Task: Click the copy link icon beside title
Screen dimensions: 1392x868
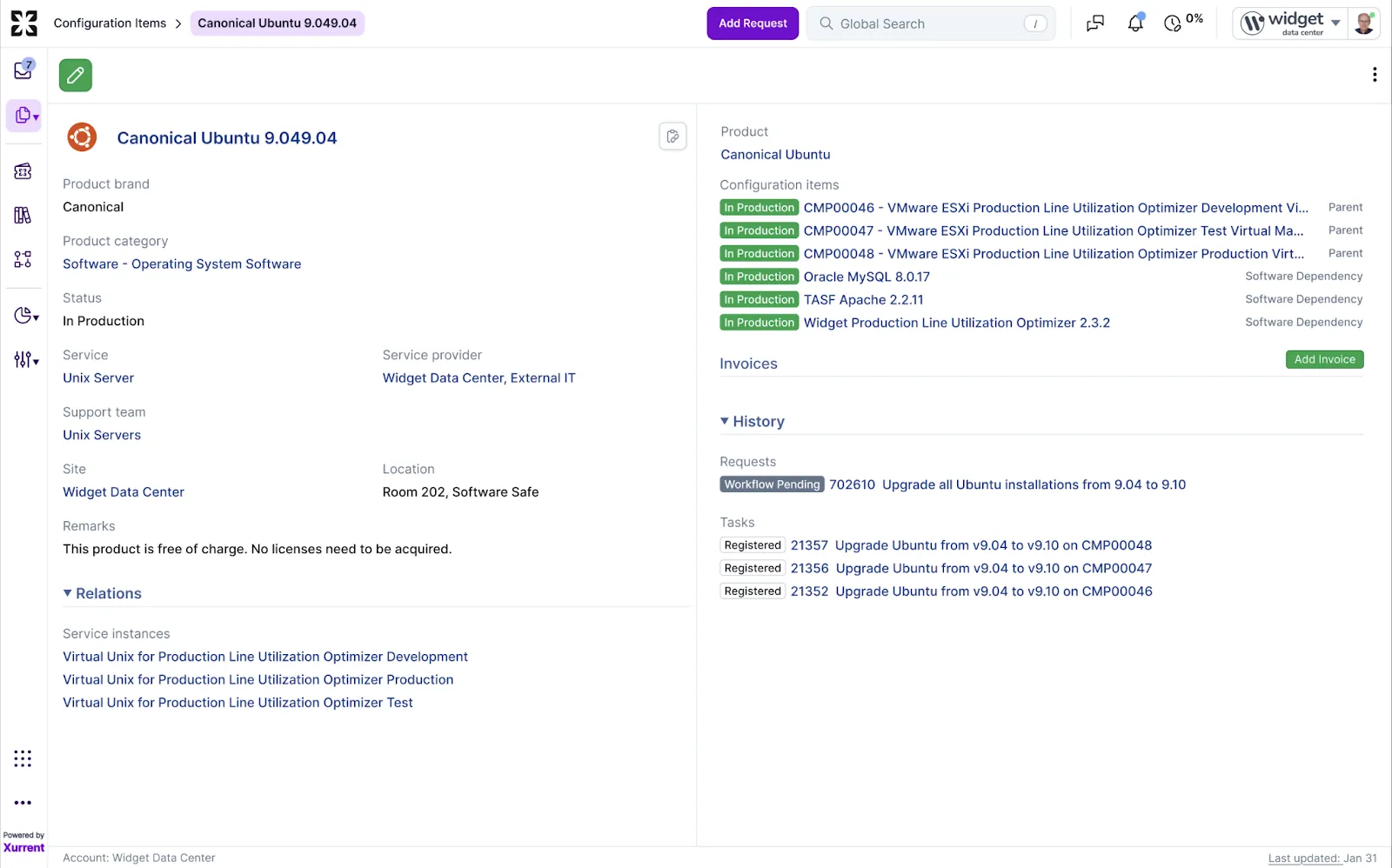Action: click(673, 137)
